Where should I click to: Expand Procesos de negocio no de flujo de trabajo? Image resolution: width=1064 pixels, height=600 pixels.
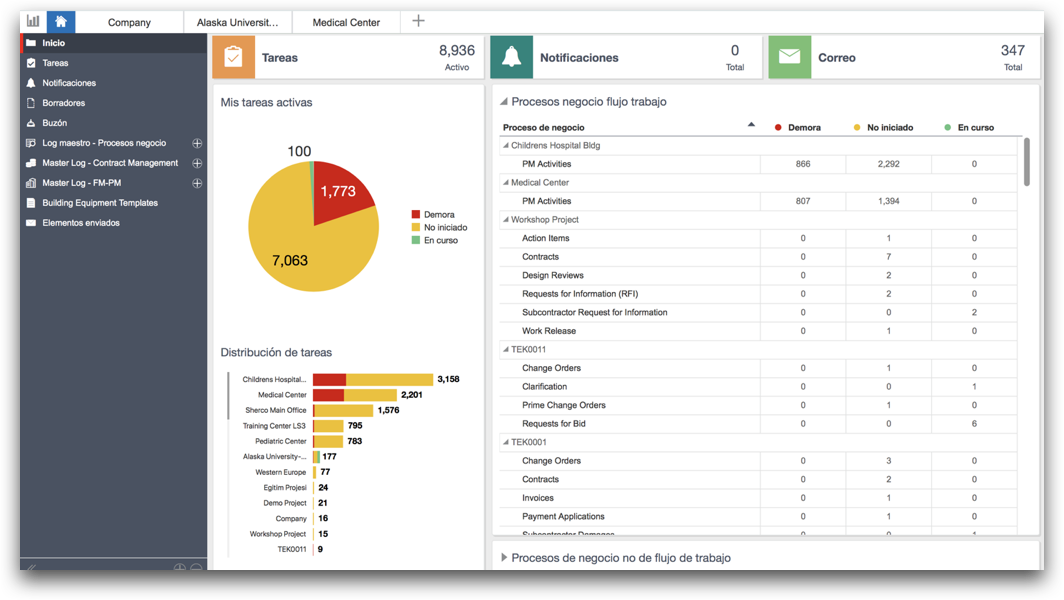click(504, 557)
